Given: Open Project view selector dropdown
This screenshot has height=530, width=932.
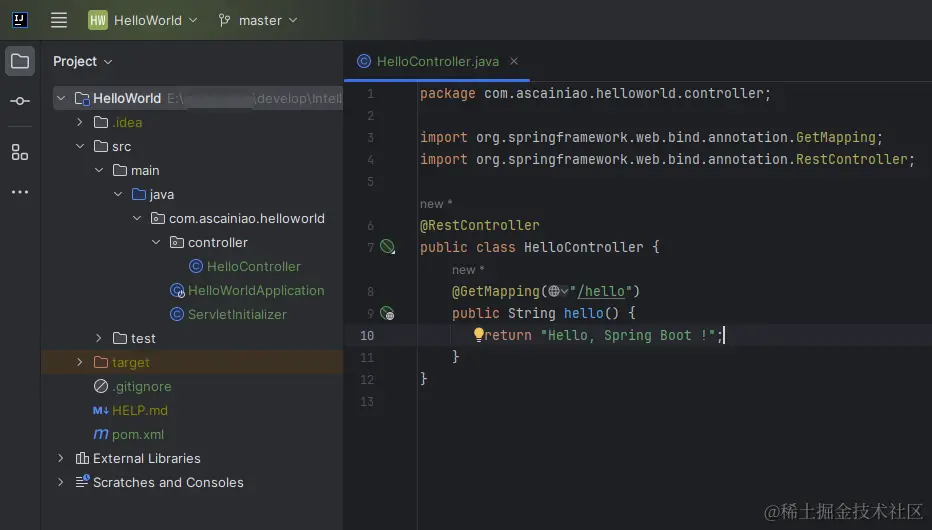Looking at the screenshot, I should click(x=83, y=62).
